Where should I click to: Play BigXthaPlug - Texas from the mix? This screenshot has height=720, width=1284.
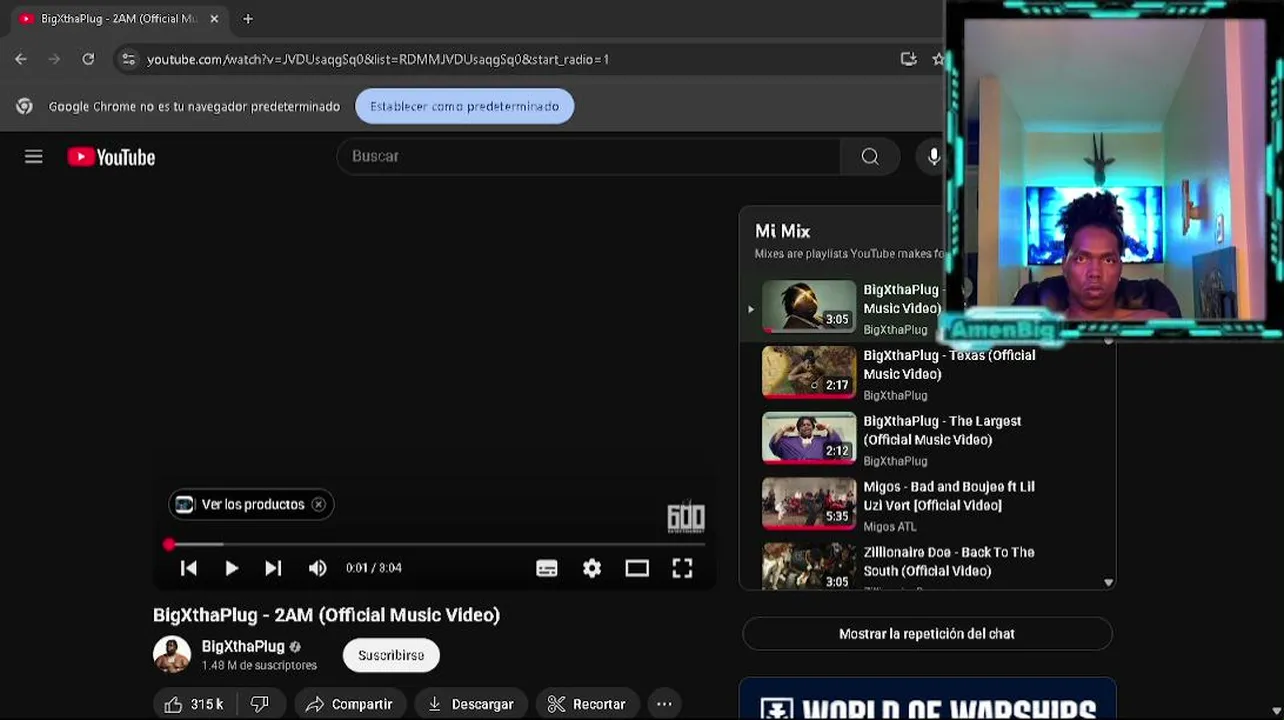(928, 374)
